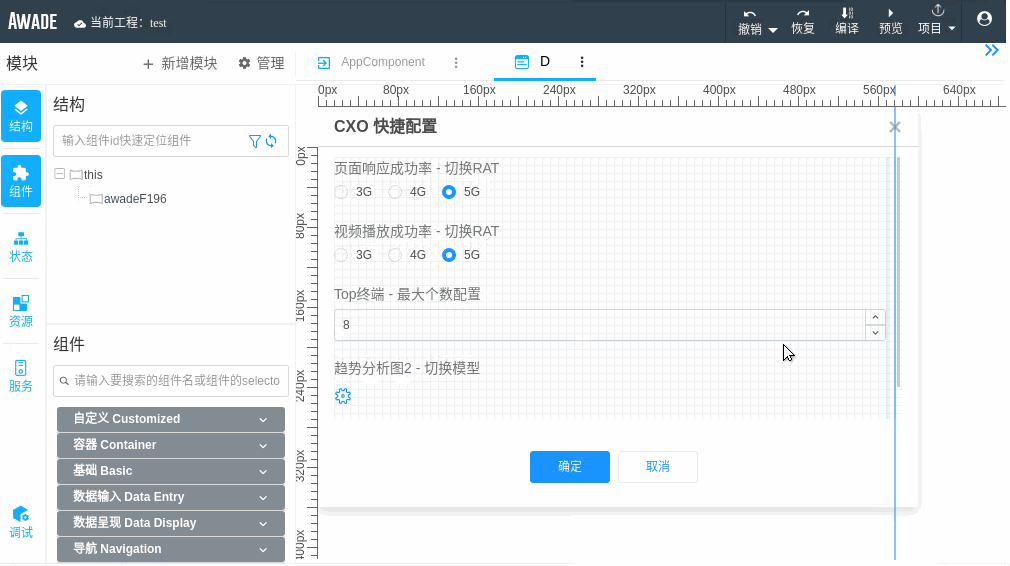Screen dimensions: 1010x566
Task: Expand the 数据输入 Data Entry group
Action: click(171, 497)
